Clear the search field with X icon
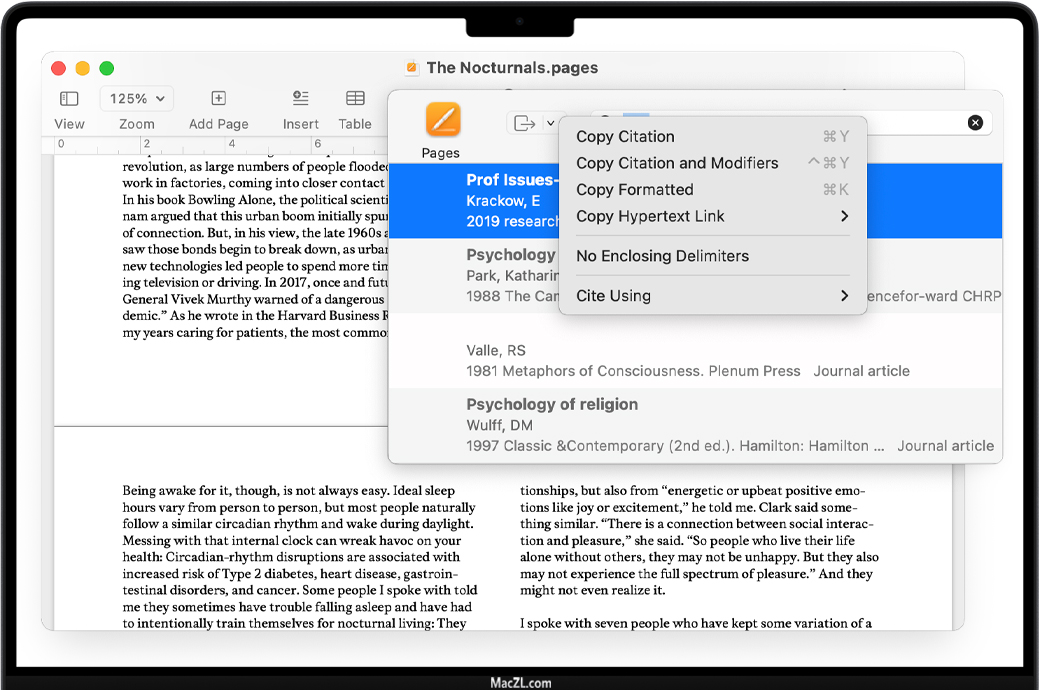This screenshot has height=690, width=1040. (x=975, y=123)
